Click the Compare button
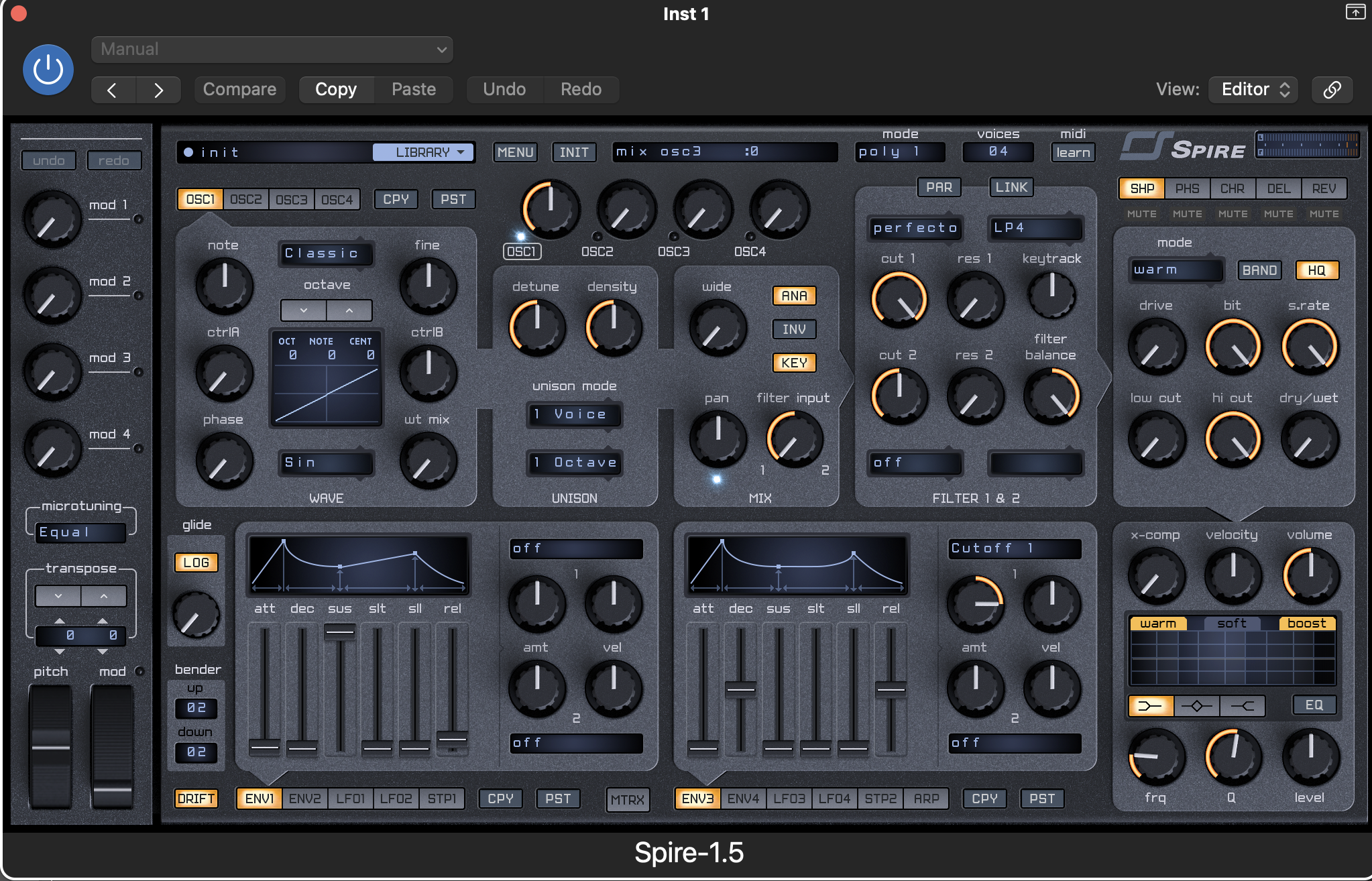The image size is (1372, 881). (239, 90)
